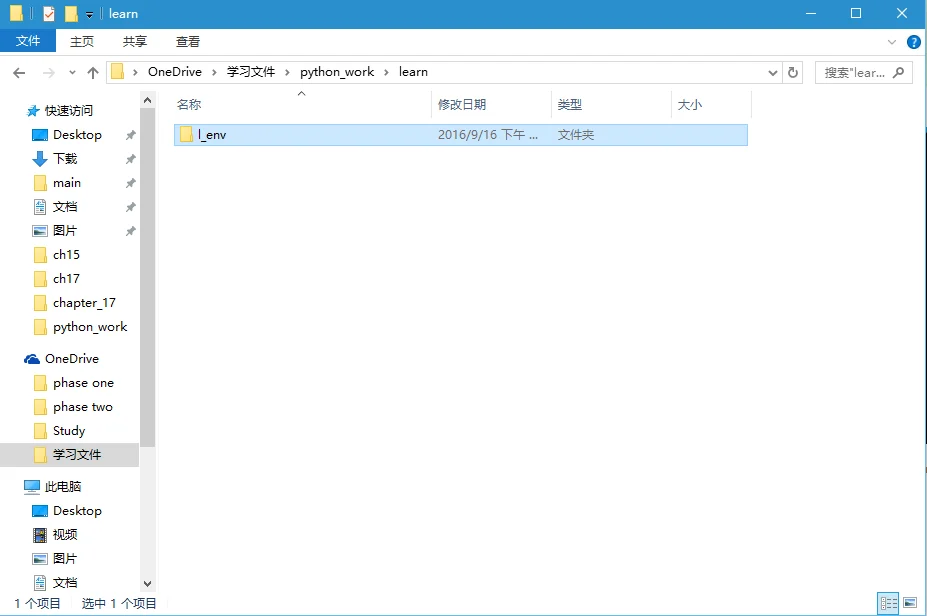The width and height of the screenshot is (927, 616).
Task: Open the chapter_17 folder in sidebar
Action: (85, 303)
